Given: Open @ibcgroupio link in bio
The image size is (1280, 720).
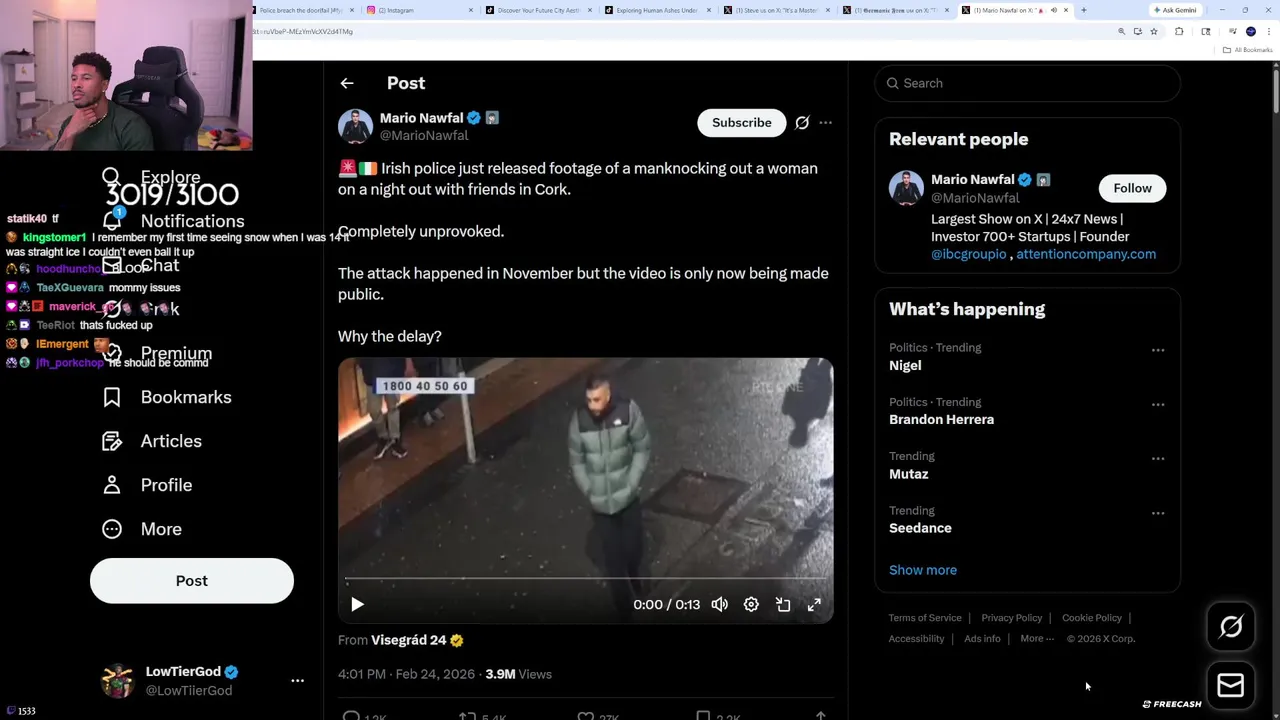Looking at the screenshot, I should coord(968,254).
